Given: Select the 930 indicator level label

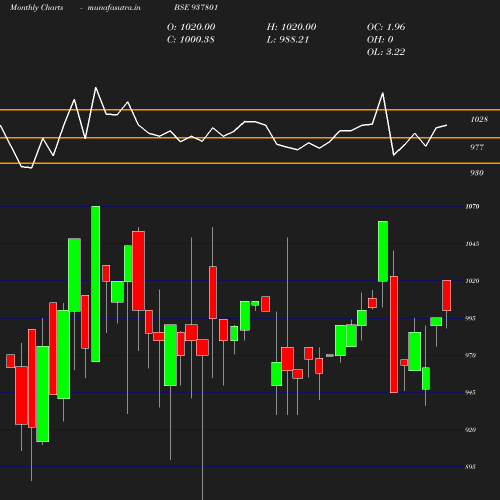Looking at the screenshot, I should point(477,173).
